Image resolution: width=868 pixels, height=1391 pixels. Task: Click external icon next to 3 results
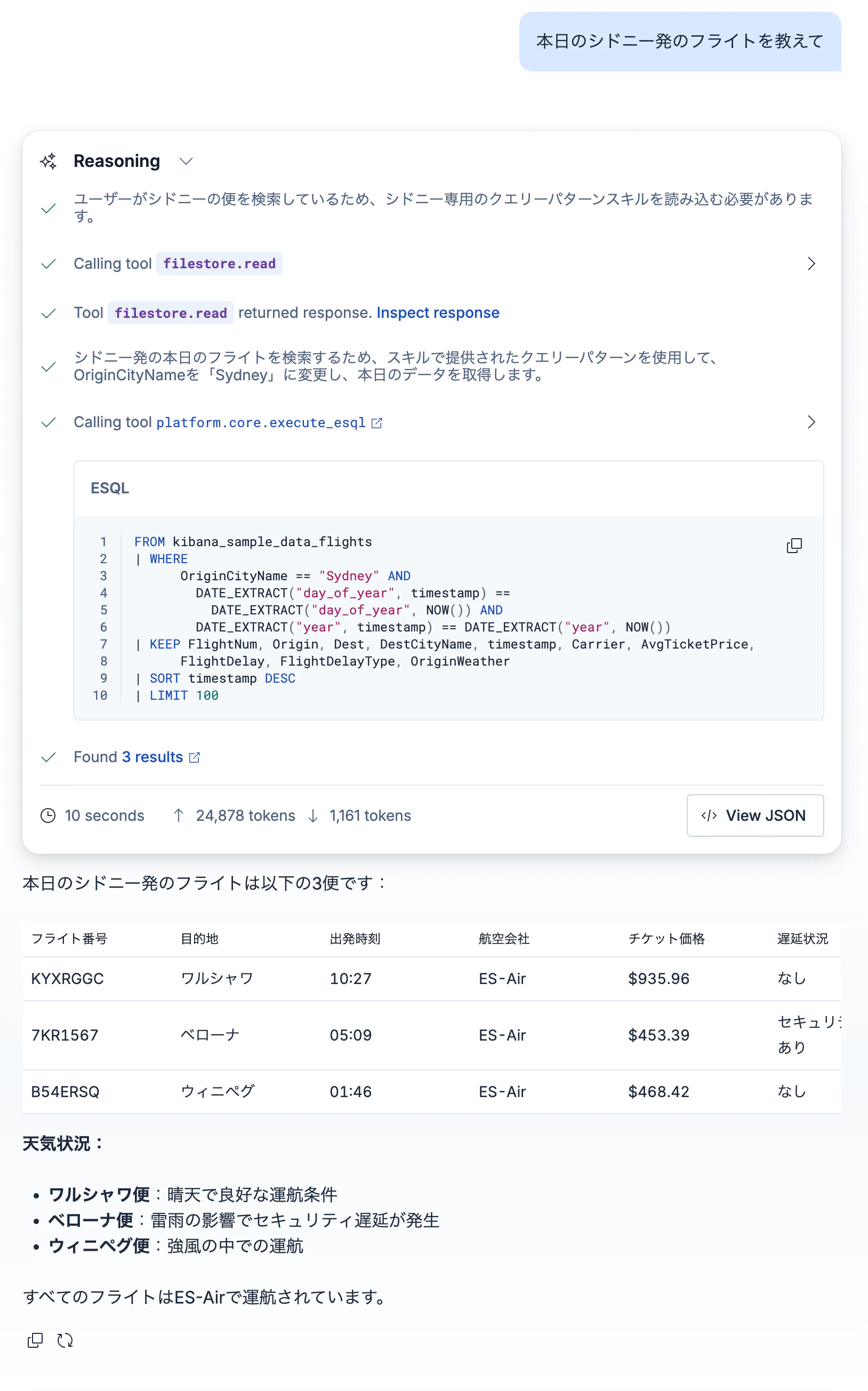pyautogui.click(x=195, y=757)
